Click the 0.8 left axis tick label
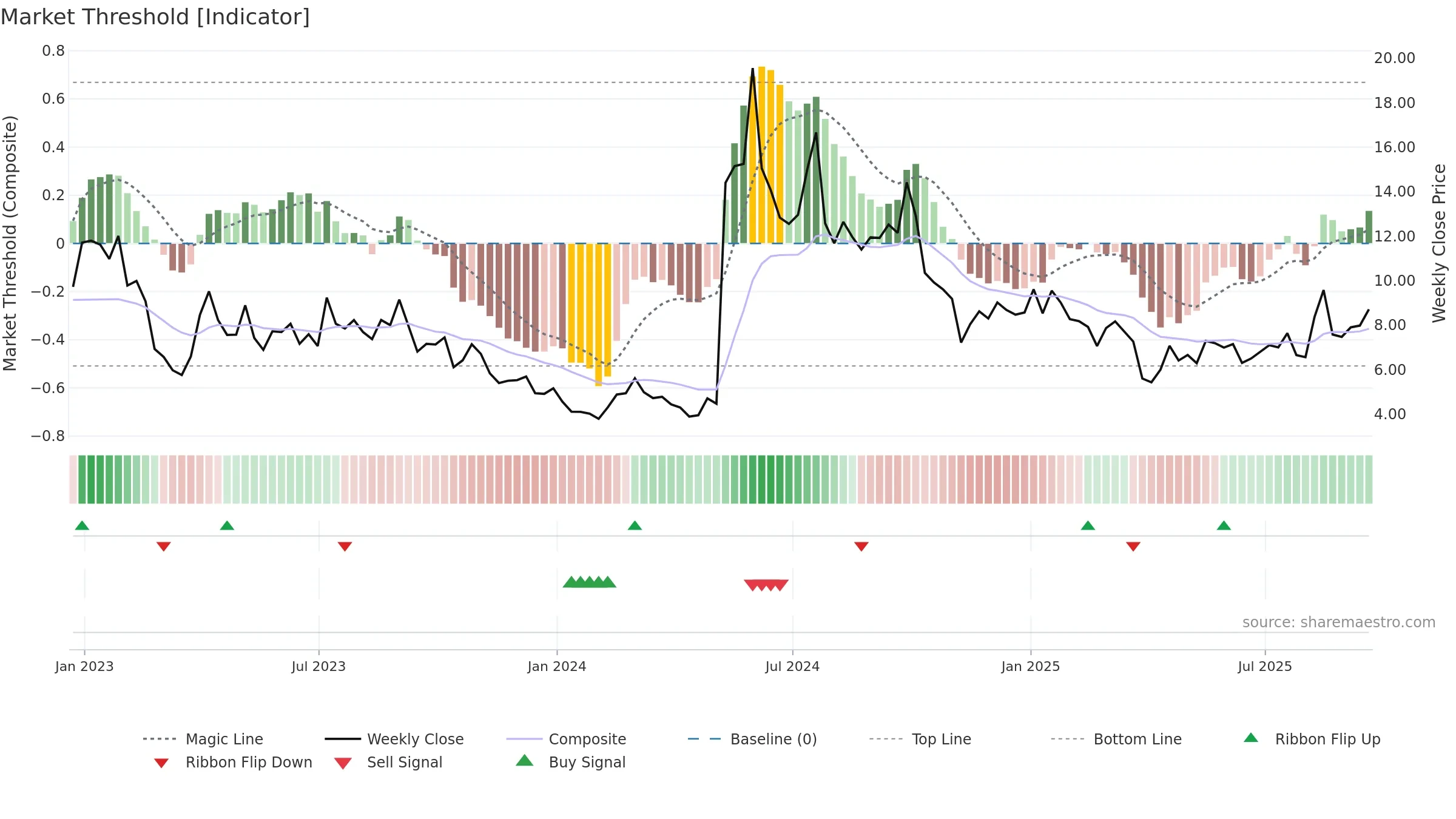The height and width of the screenshot is (819, 1456). click(x=53, y=51)
